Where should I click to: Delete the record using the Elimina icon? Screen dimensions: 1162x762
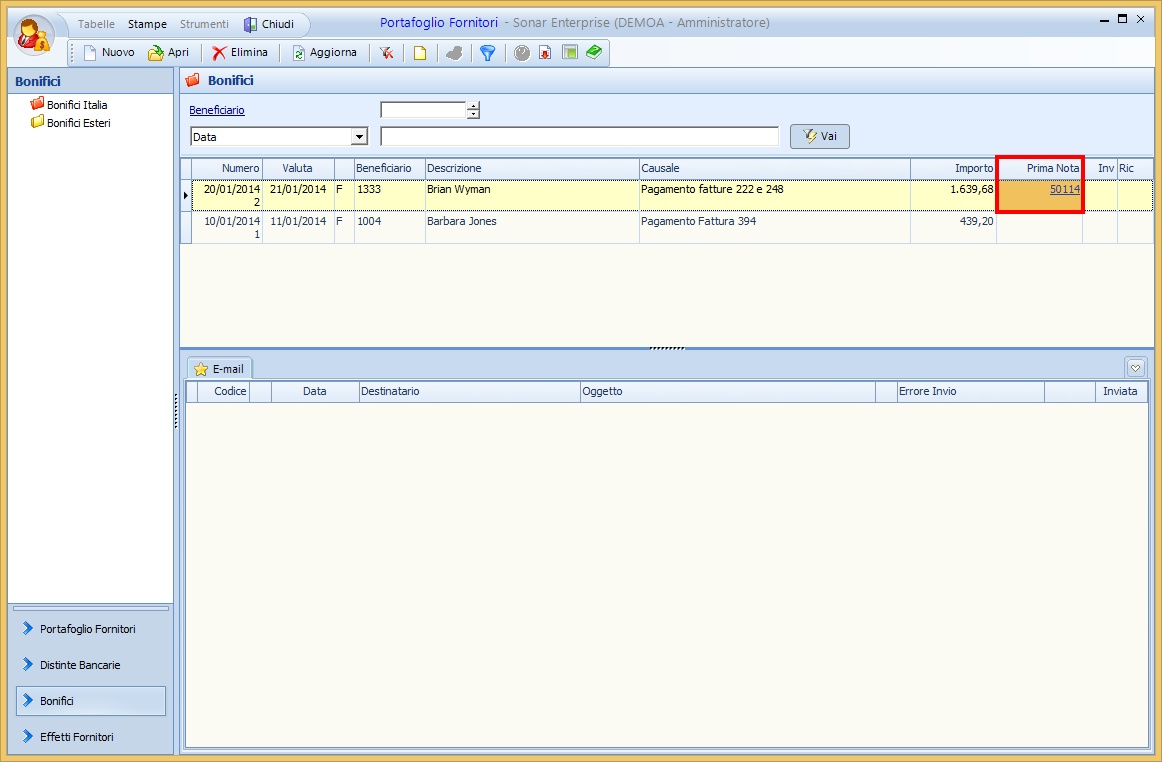click(x=239, y=53)
